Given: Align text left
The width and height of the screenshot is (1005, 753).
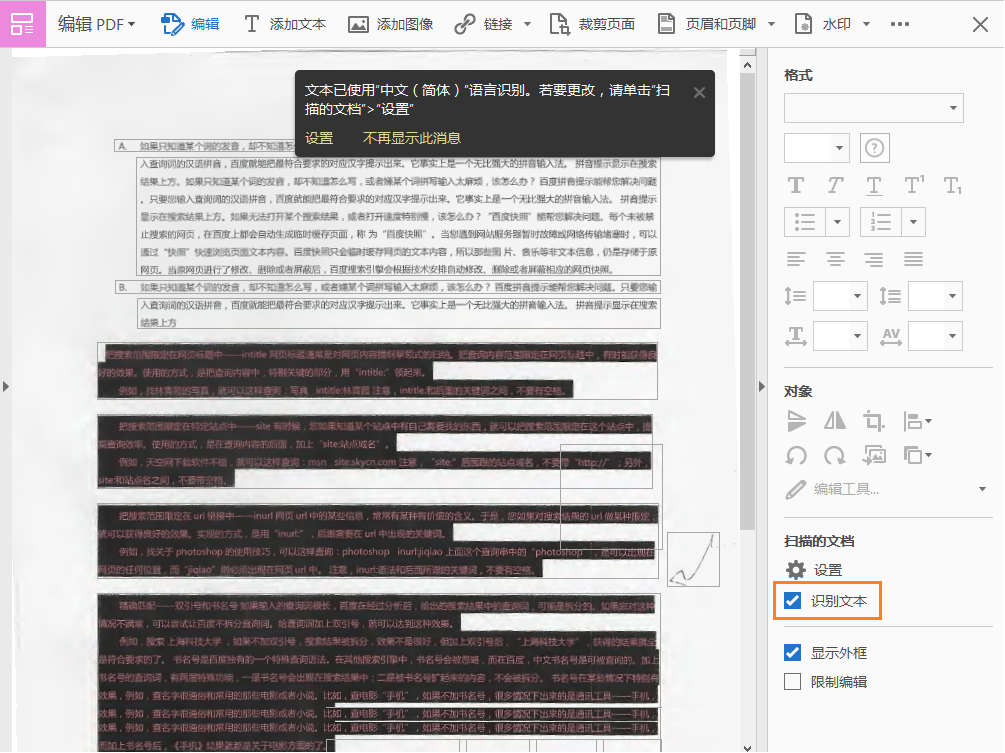Looking at the screenshot, I should (x=796, y=259).
